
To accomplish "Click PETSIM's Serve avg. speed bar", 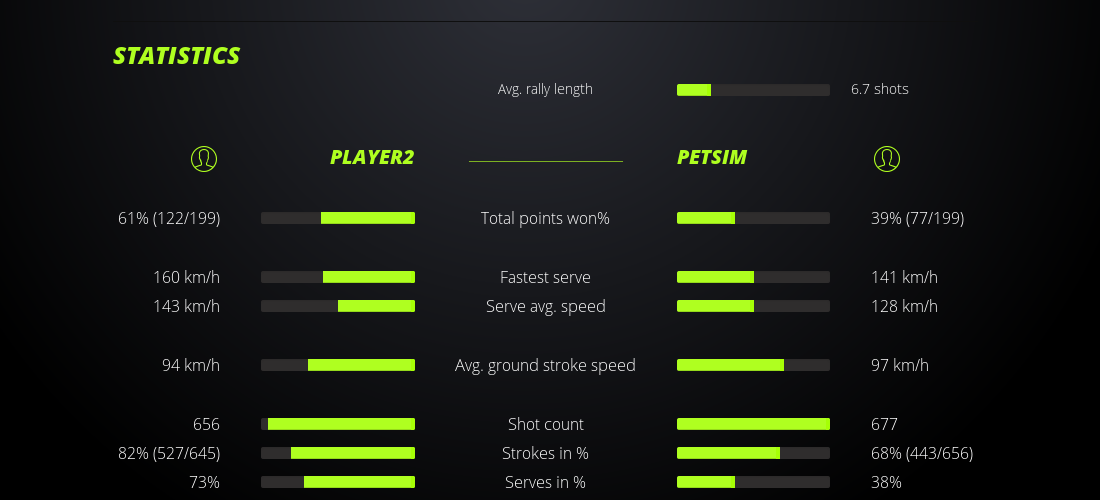I will [753, 306].
